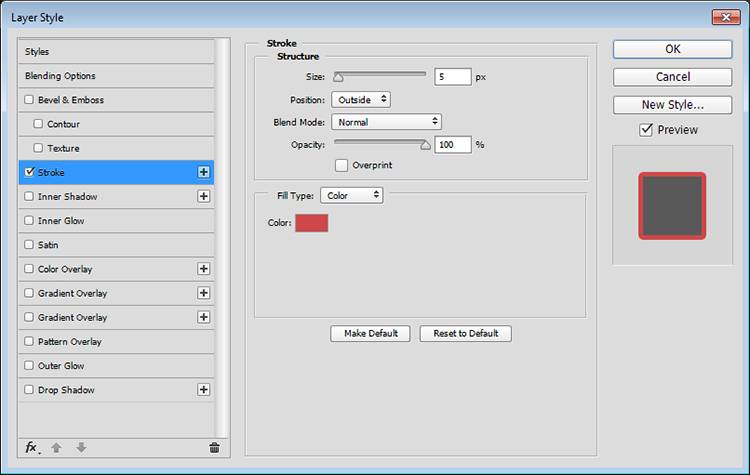Delete effect with the trash icon
Screen dimensions: 750x475
(x=214, y=448)
